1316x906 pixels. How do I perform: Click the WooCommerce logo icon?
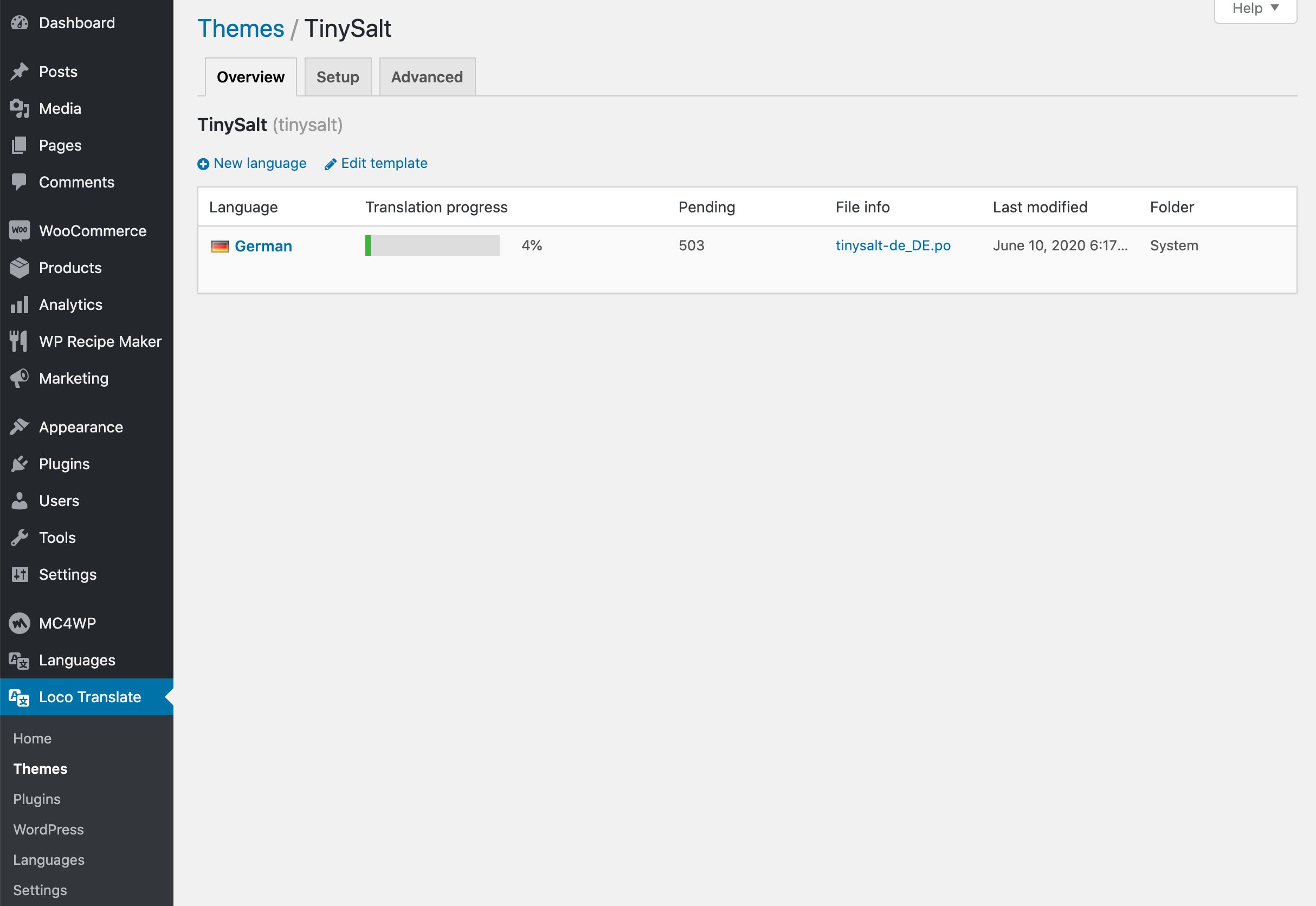coord(20,230)
